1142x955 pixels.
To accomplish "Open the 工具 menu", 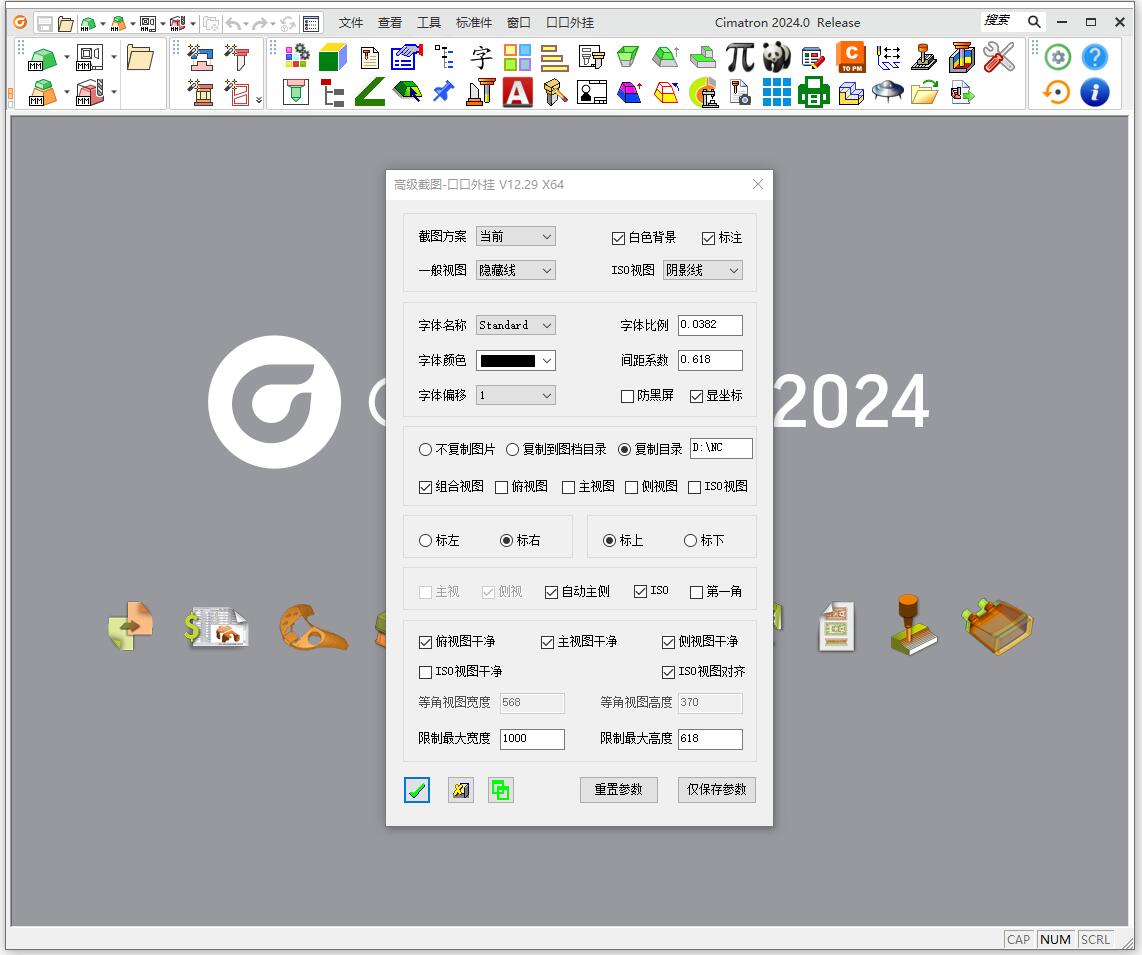I will pos(428,22).
